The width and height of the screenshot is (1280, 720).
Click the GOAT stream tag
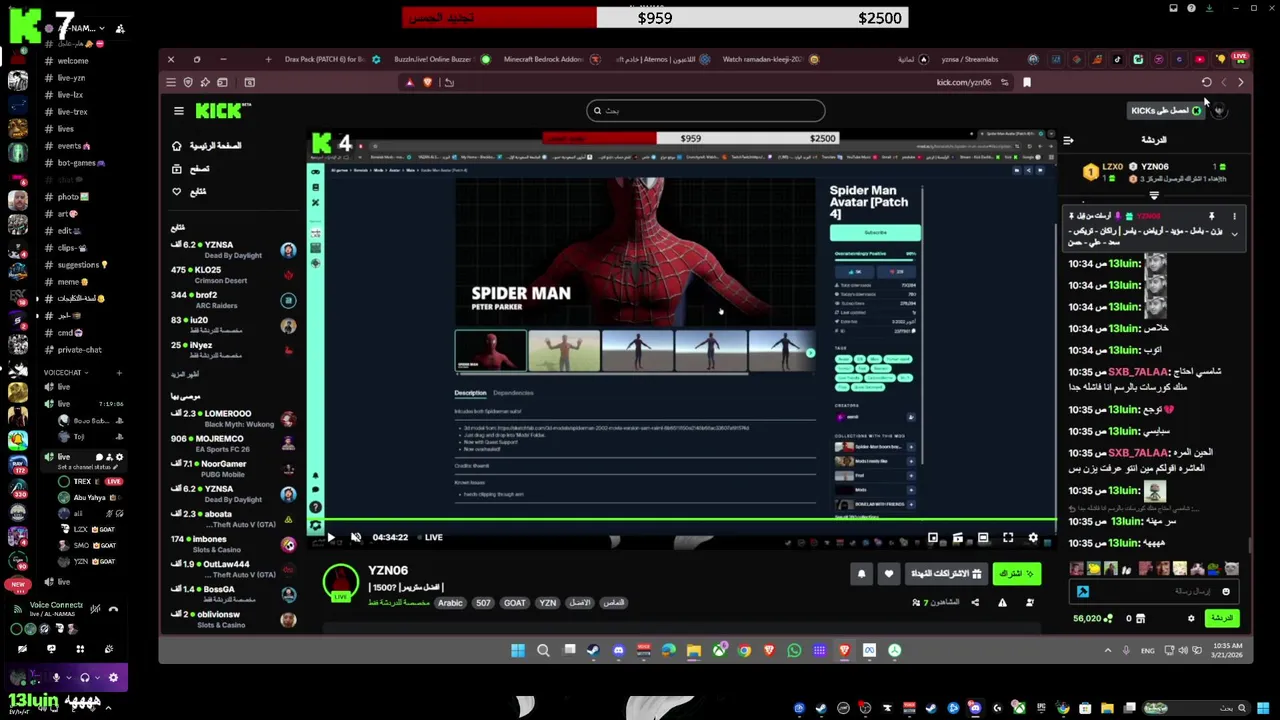tap(514, 603)
